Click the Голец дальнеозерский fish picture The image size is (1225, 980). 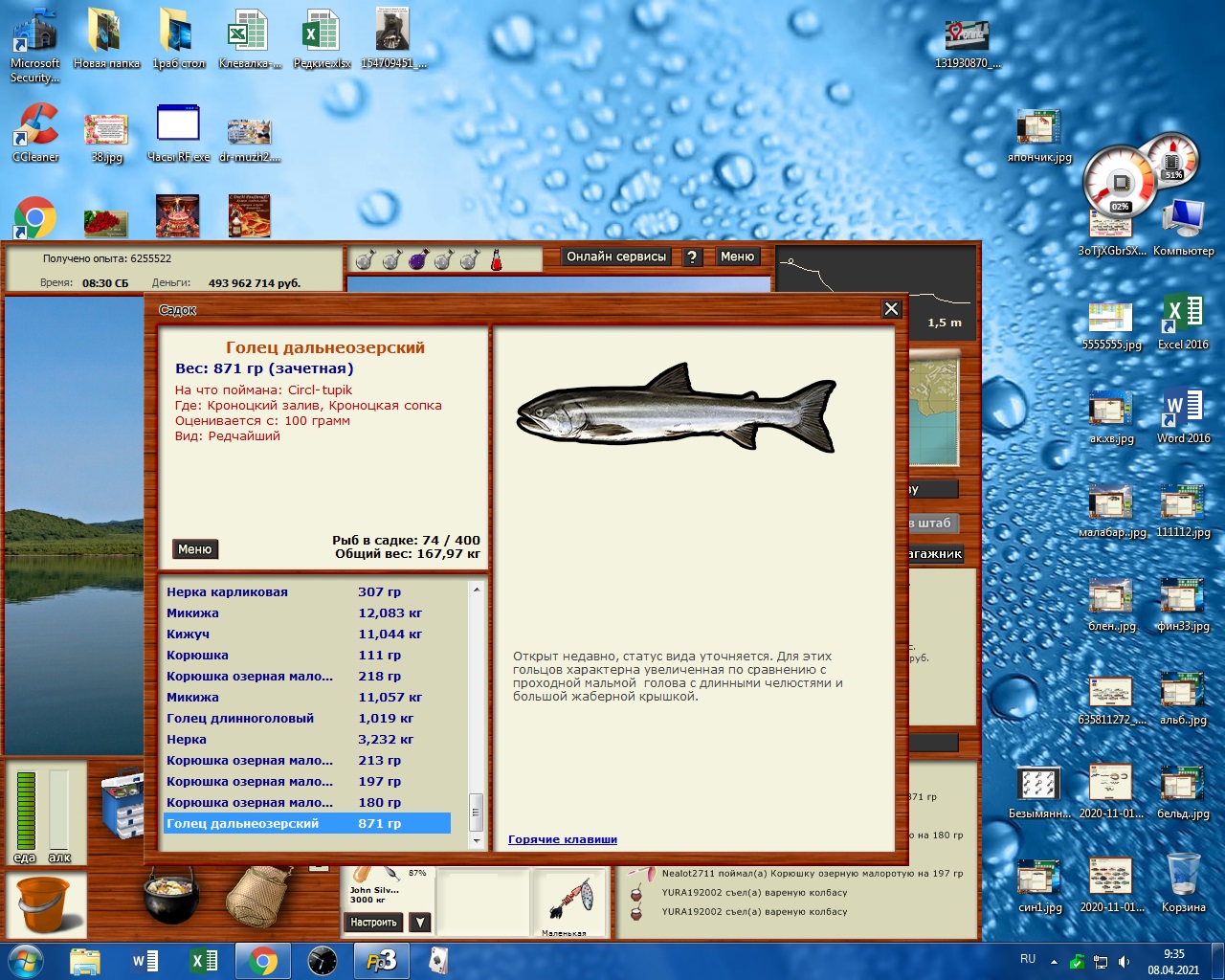point(677,408)
